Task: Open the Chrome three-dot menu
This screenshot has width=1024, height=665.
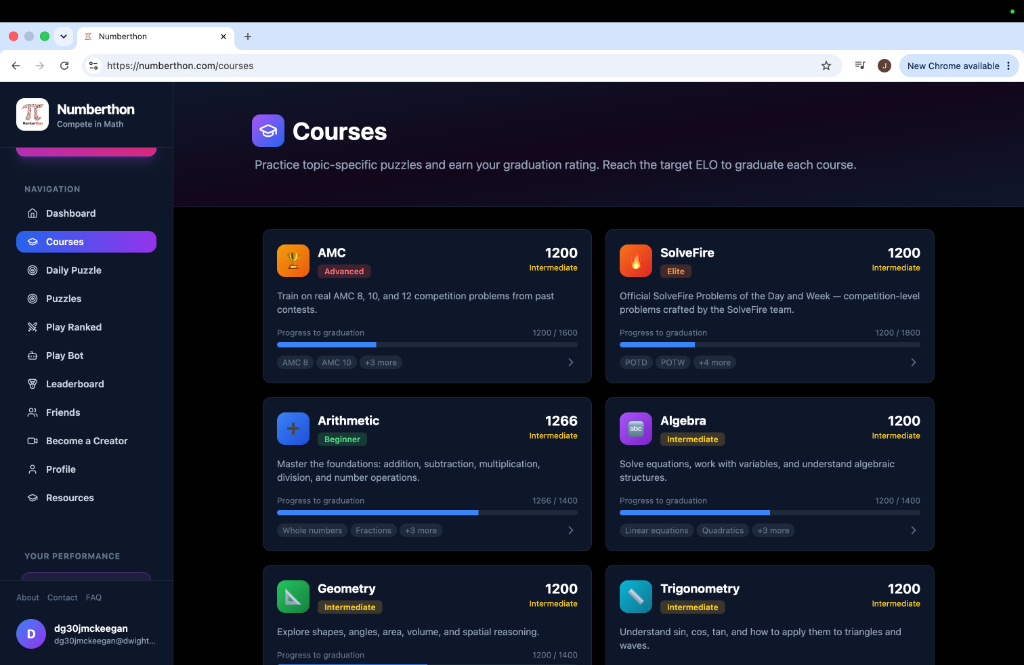Action: 1008,65
